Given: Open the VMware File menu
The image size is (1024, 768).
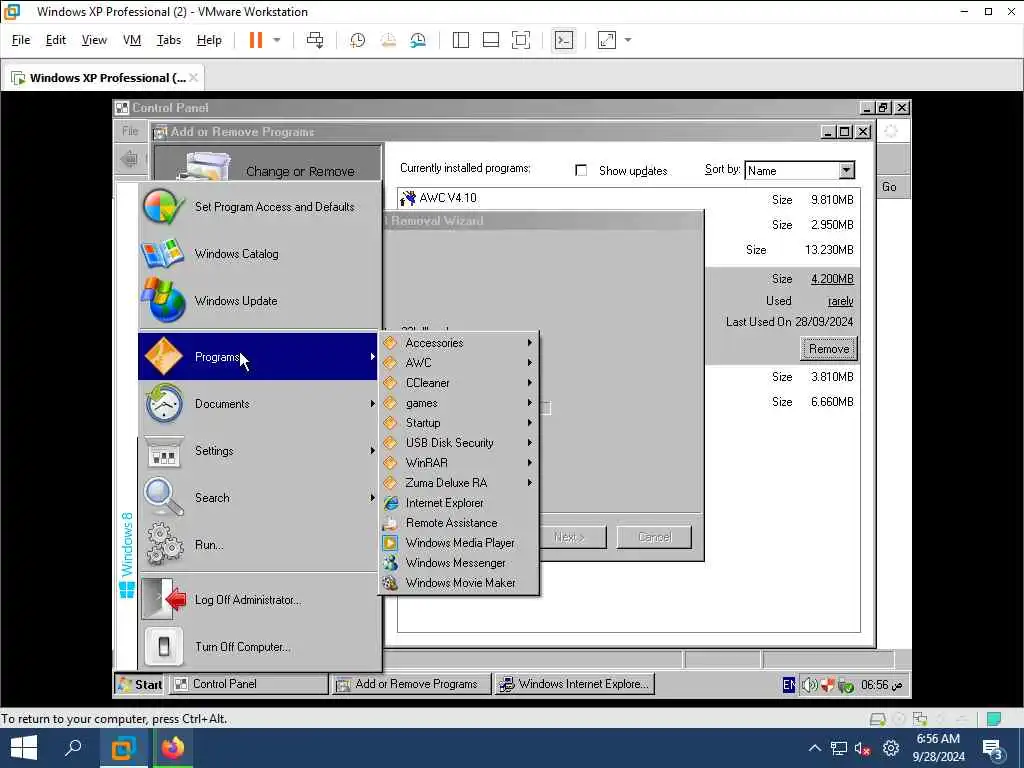Looking at the screenshot, I should click(x=21, y=40).
